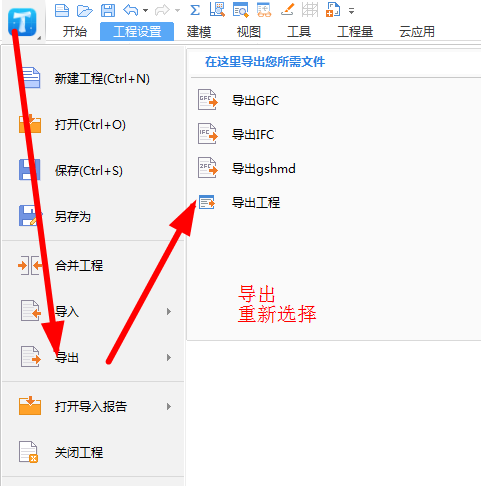Switch to the 工程设置 tab
This screenshot has height=486, width=481.
click(x=137, y=32)
